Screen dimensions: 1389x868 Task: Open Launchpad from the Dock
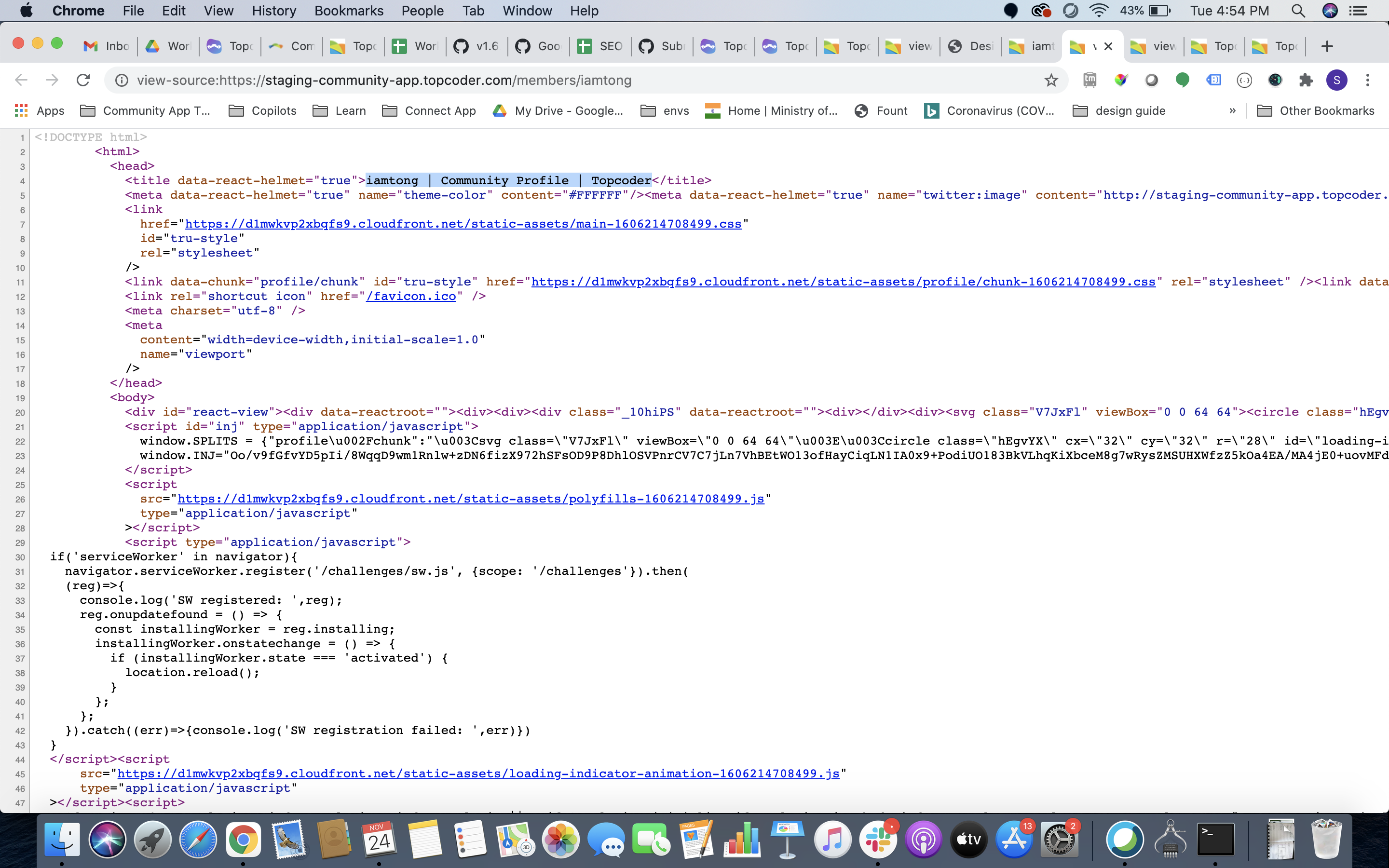pyautogui.click(x=153, y=839)
